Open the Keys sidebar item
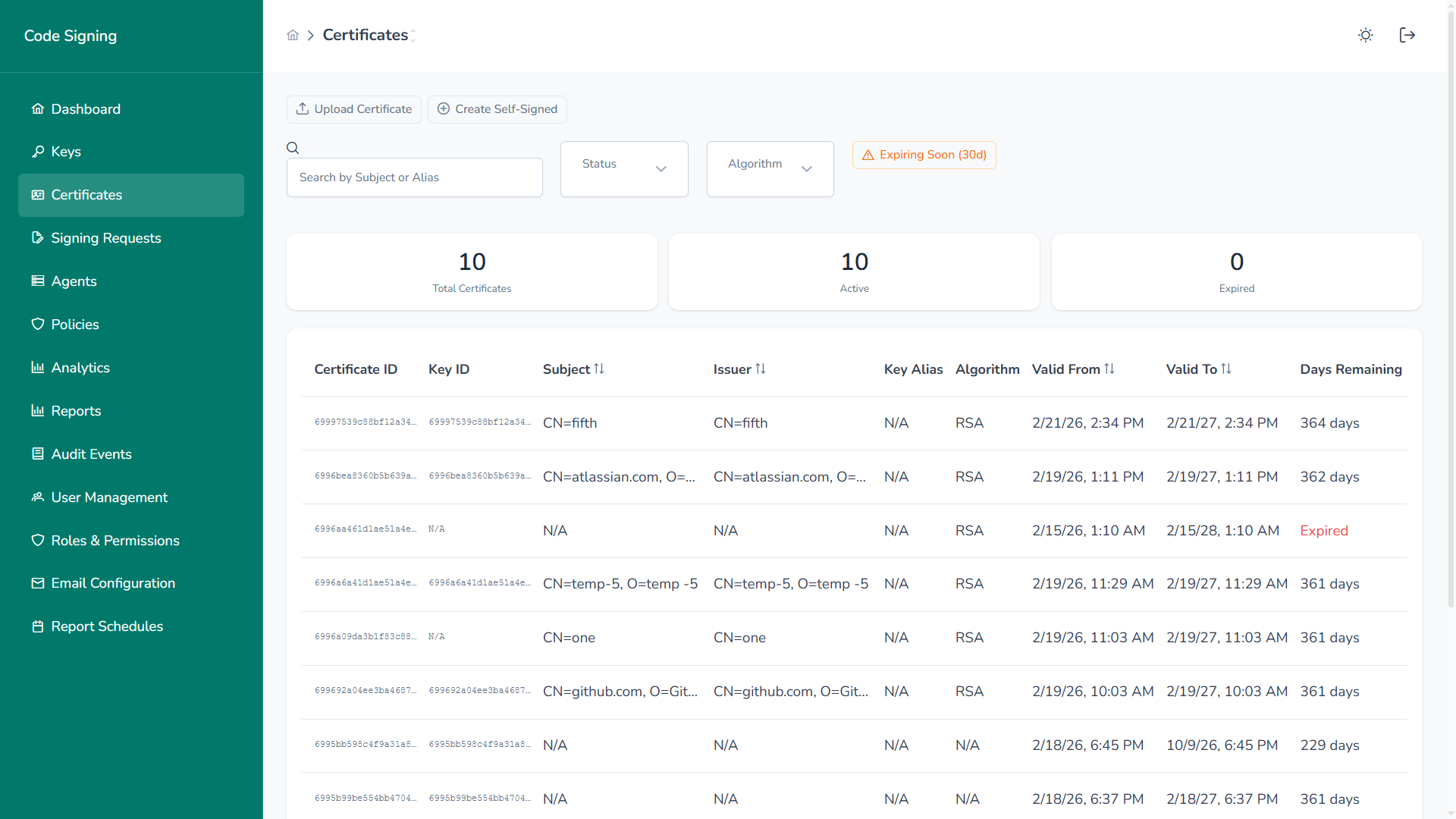The width and height of the screenshot is (1456, 819). point(66,152)
